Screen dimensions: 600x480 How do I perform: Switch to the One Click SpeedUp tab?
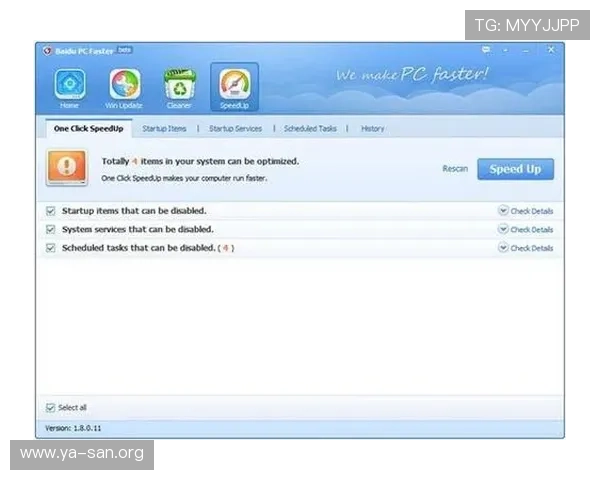[x=88, y=129]
